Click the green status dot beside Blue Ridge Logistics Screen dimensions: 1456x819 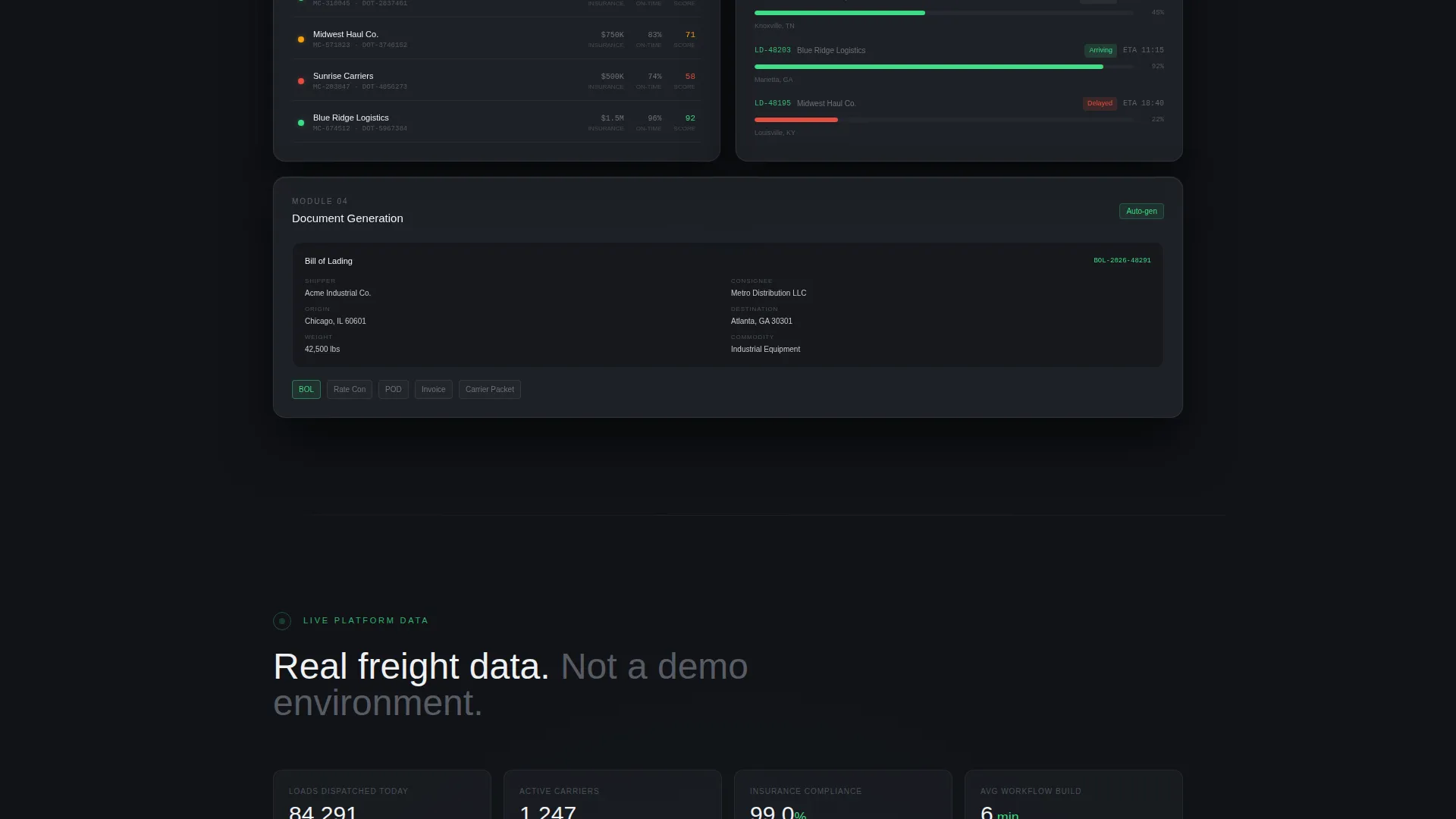point(301,123)
